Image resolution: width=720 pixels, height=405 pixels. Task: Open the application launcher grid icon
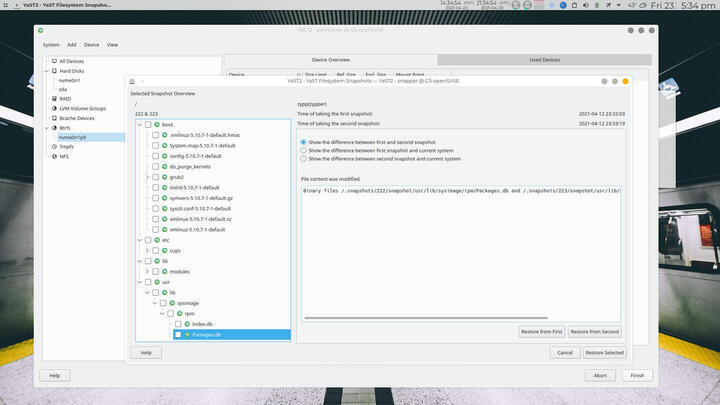click(6, 5)
